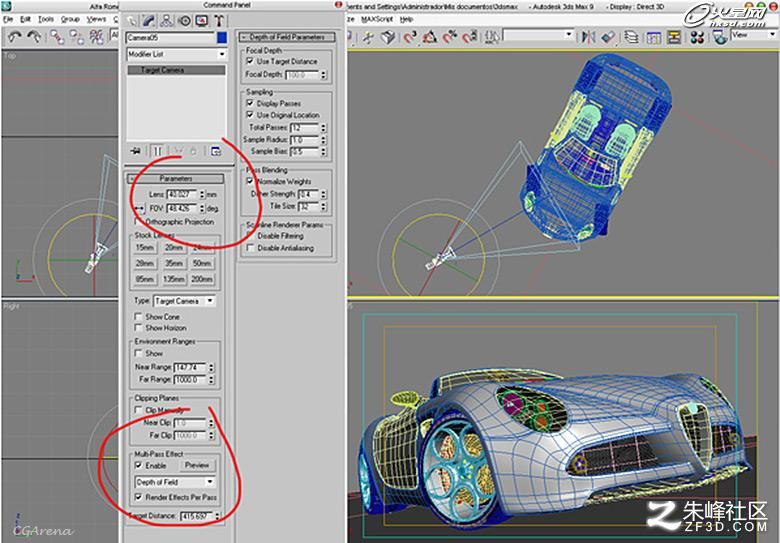Toggle the Display Passes checkbox

point(250,103)
